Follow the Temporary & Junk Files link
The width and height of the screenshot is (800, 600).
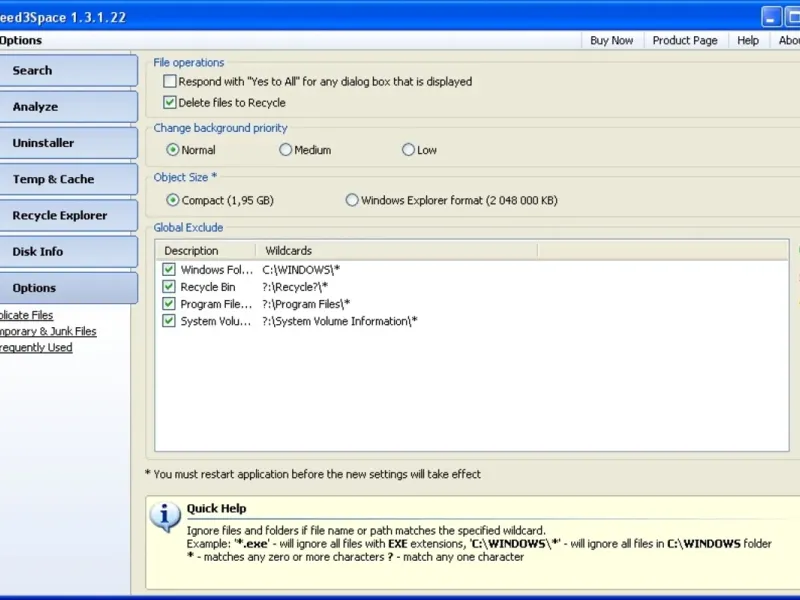point(48,331)
